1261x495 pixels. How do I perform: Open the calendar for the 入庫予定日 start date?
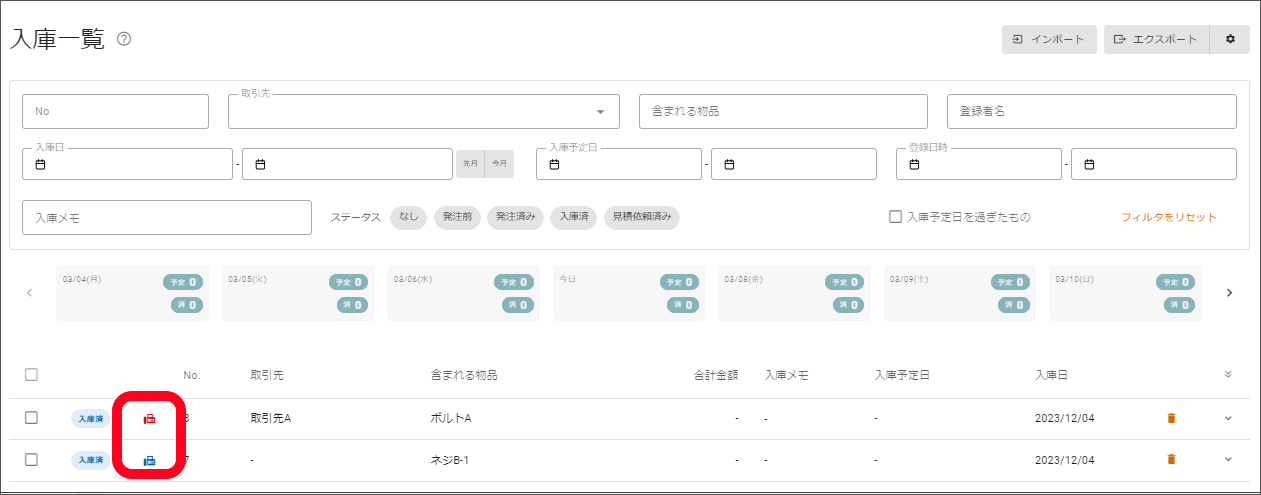(x=555, y=164)
